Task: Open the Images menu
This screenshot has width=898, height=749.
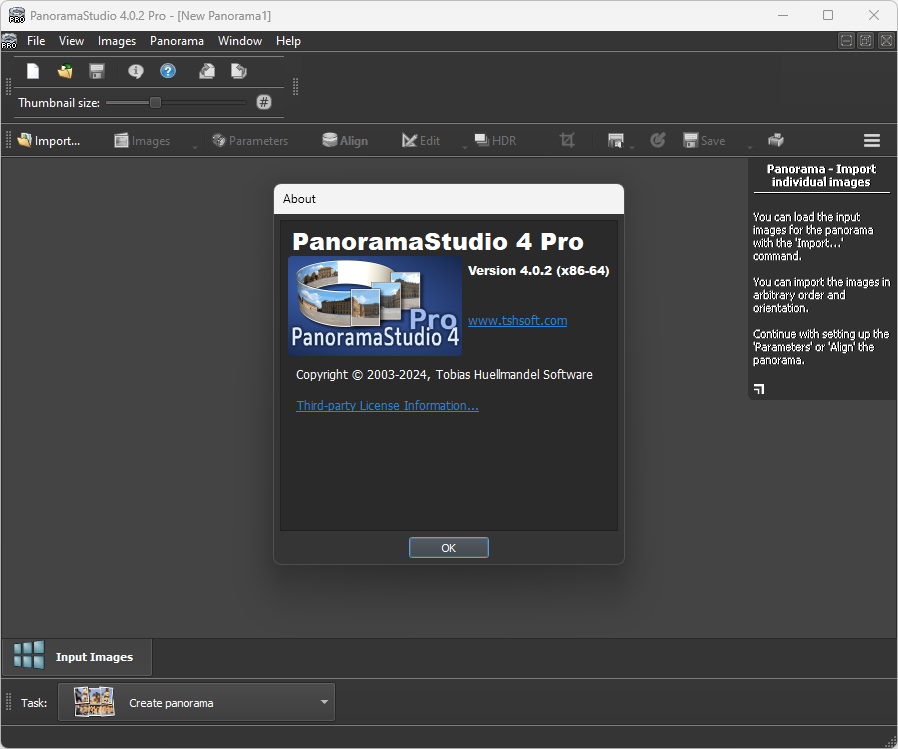Action: tap(117, 41)
